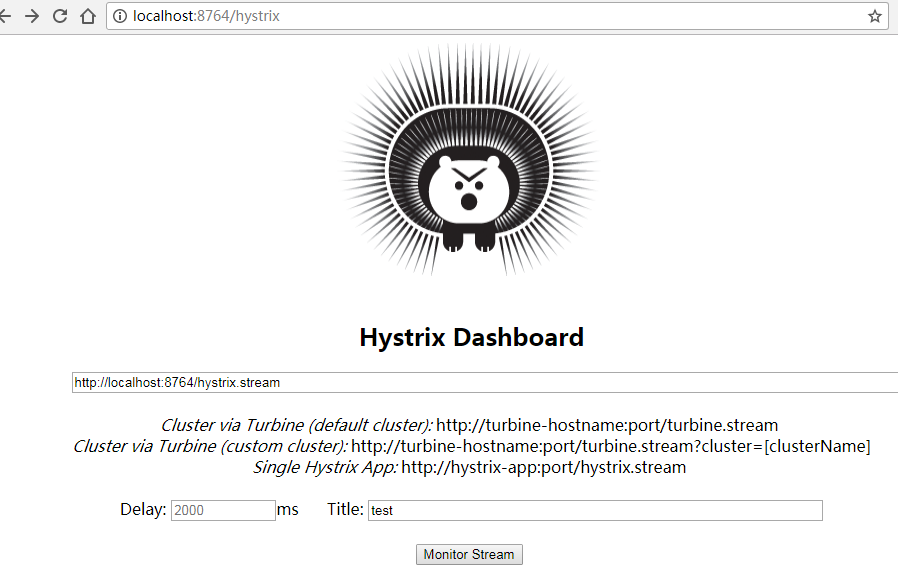Viewport: 898px width, 585px height.
Task: Click the Single Hystrix App label
Action: [x=325, y=467]
